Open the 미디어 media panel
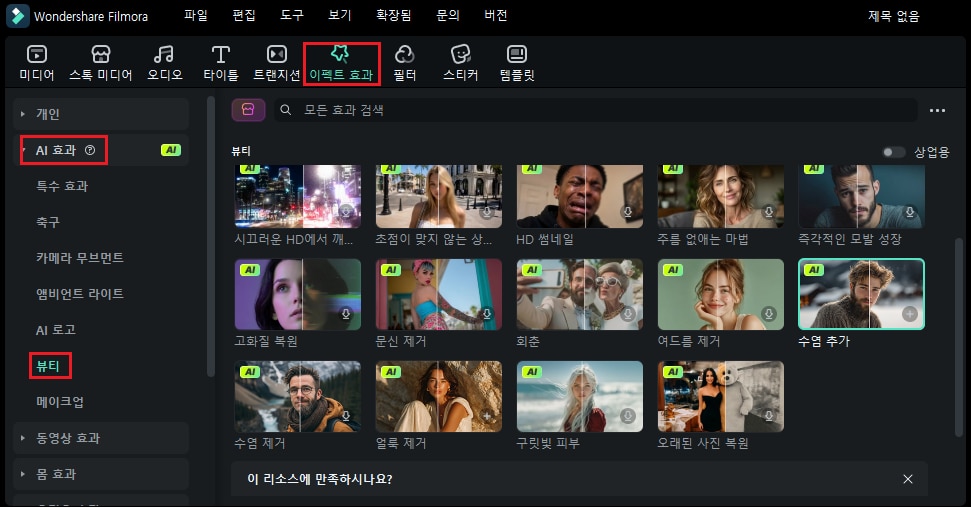The image size is (971, 507). (x=37, y=63)
